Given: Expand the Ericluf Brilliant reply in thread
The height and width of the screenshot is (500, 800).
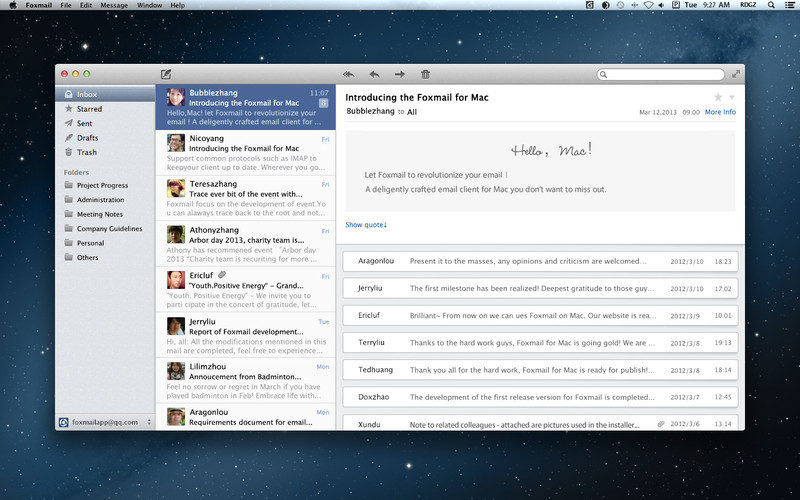Looking at the screenshot, I should [540, 315].
